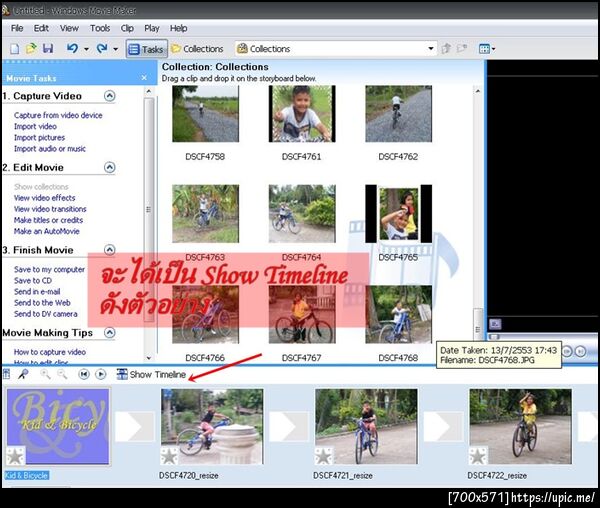This screenshot has height=508, width=600.
Task: Select DSCF4720_resize storyboard clip
Action: click(212, 427)
